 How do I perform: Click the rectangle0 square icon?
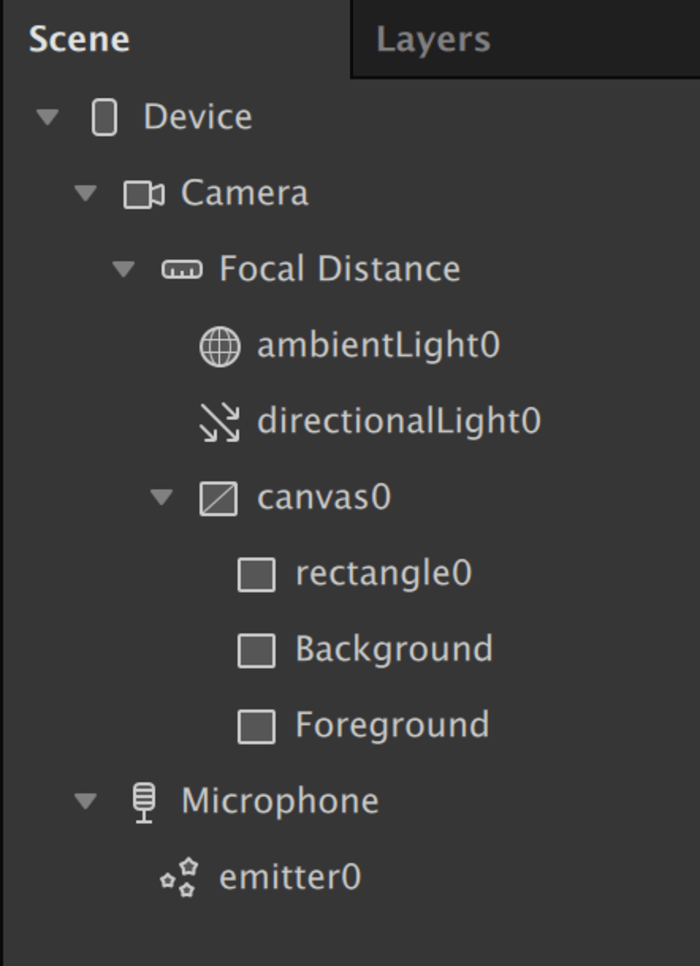tap(256, 575)
